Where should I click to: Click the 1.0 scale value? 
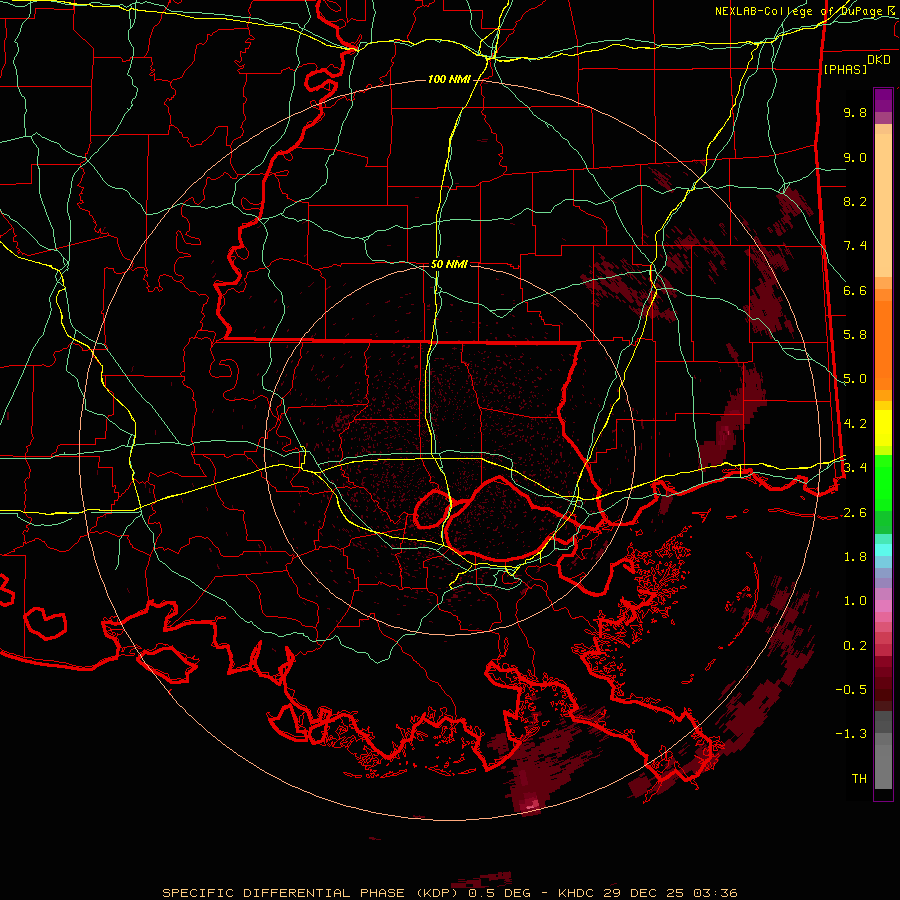tap(855, 601)
